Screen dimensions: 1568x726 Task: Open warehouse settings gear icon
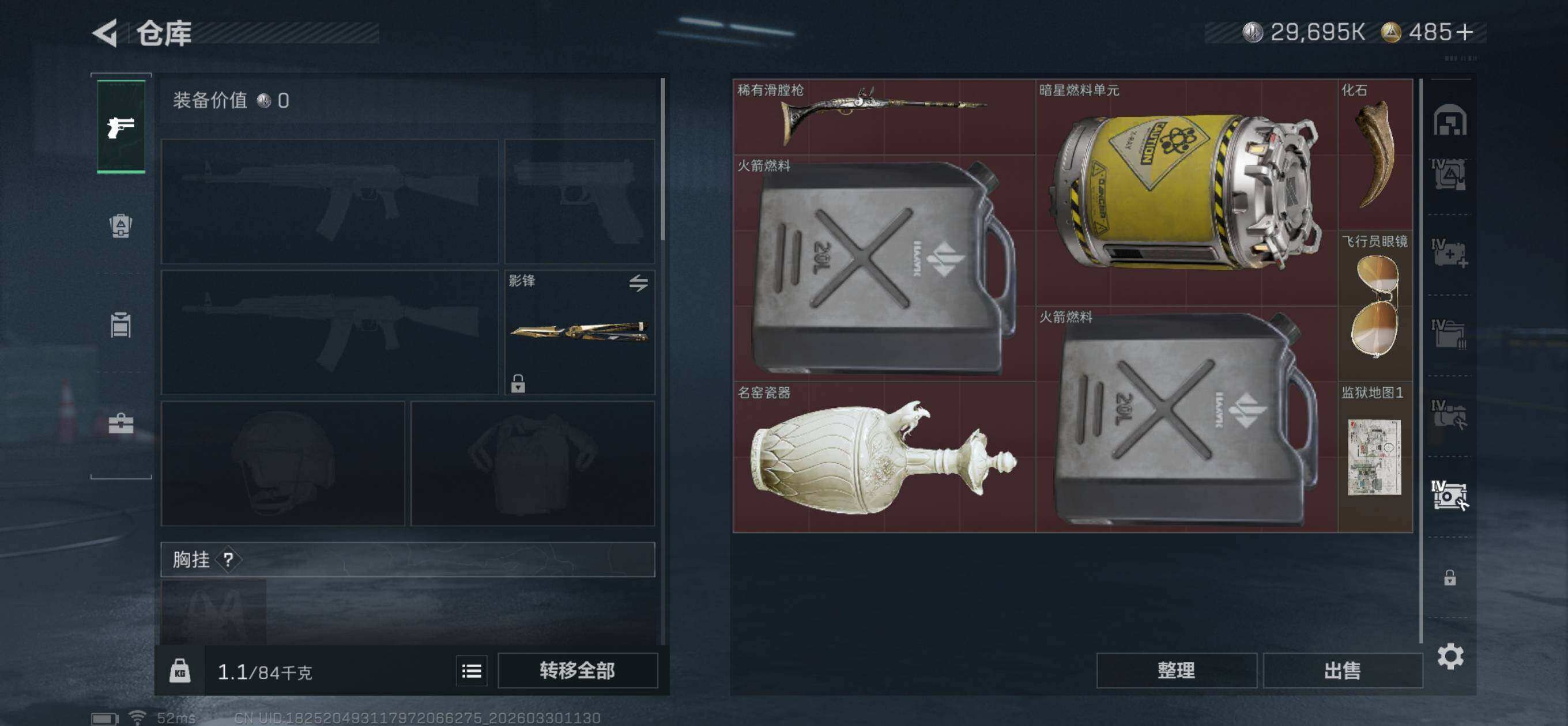click(x=1450, y=656)
